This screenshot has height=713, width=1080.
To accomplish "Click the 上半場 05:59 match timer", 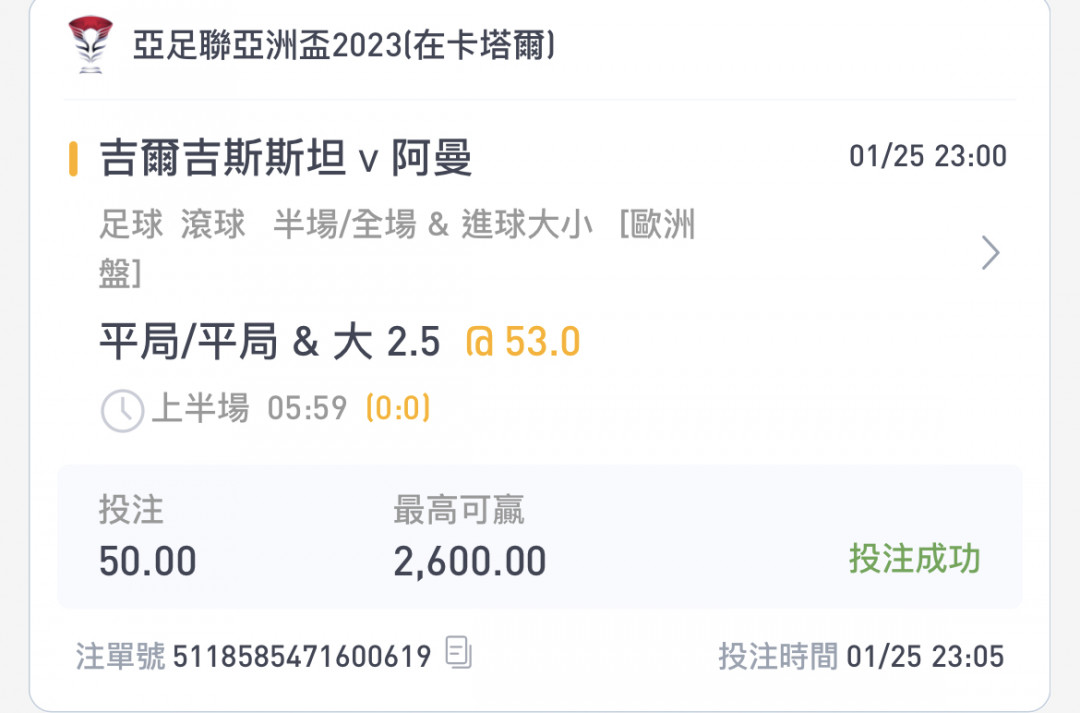I will pyautogui.click(x=249, y=407).
